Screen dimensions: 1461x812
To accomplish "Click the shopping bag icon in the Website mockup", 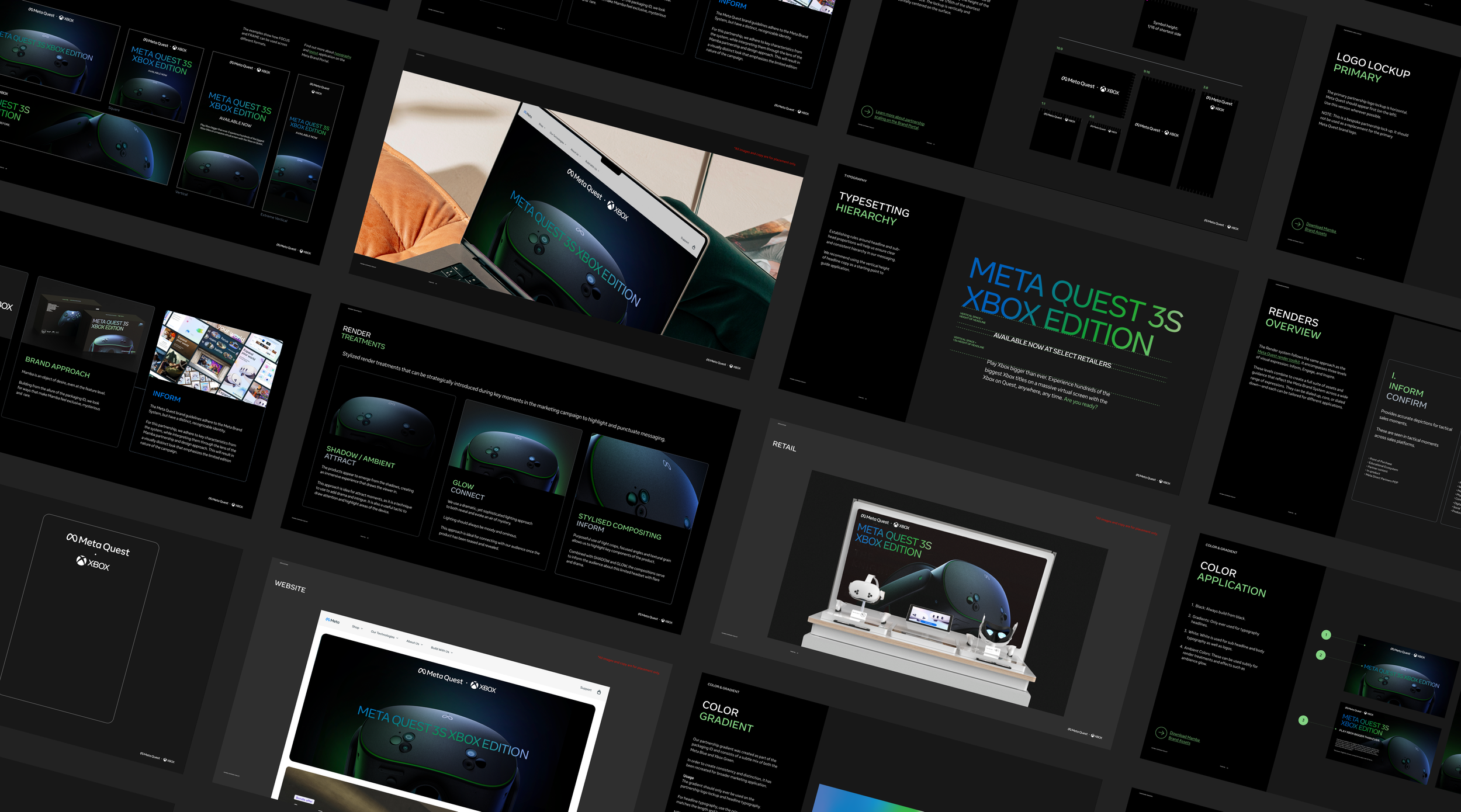I will [x=598, y=692].
